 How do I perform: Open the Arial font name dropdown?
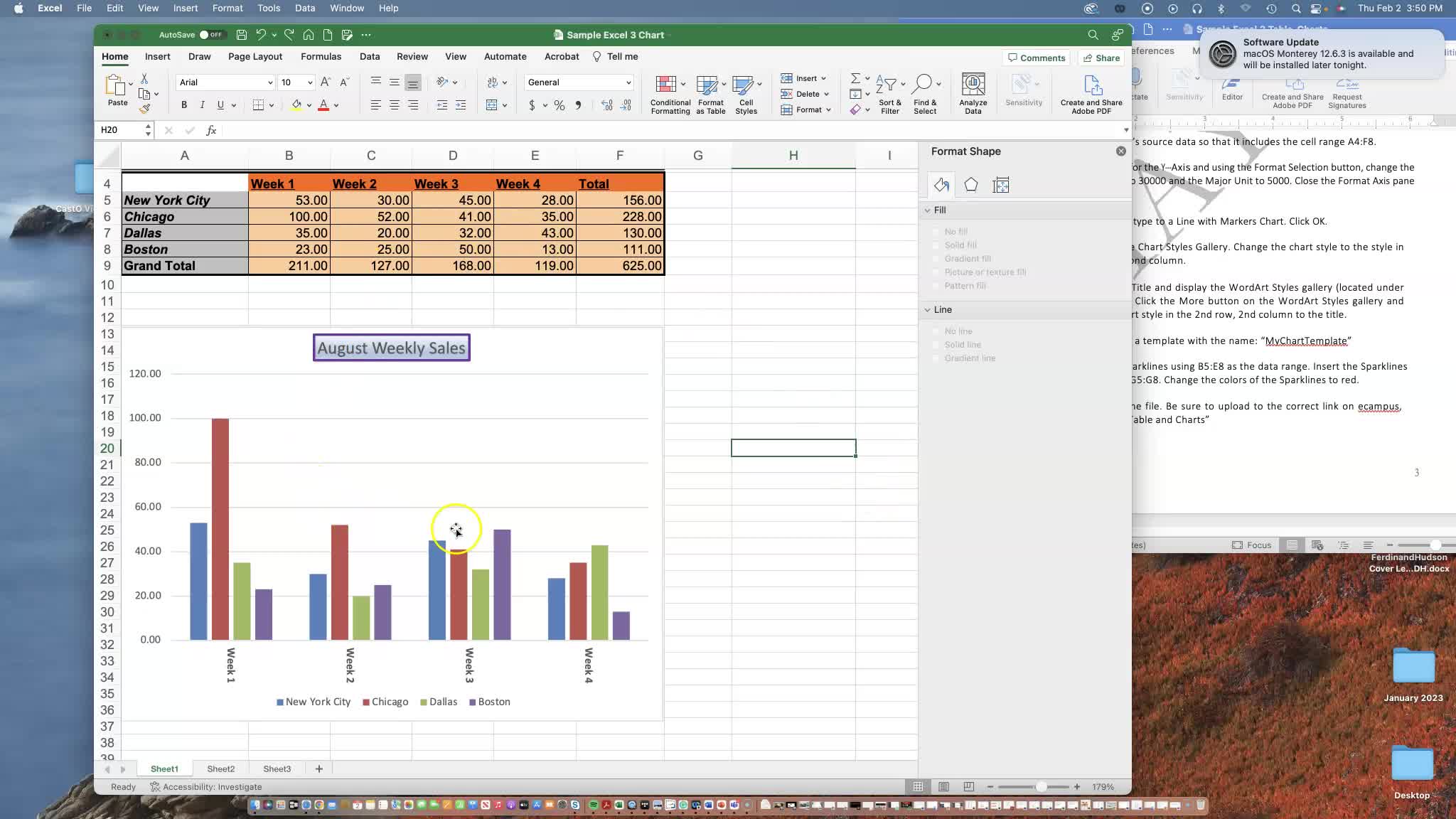pos(270,82)
